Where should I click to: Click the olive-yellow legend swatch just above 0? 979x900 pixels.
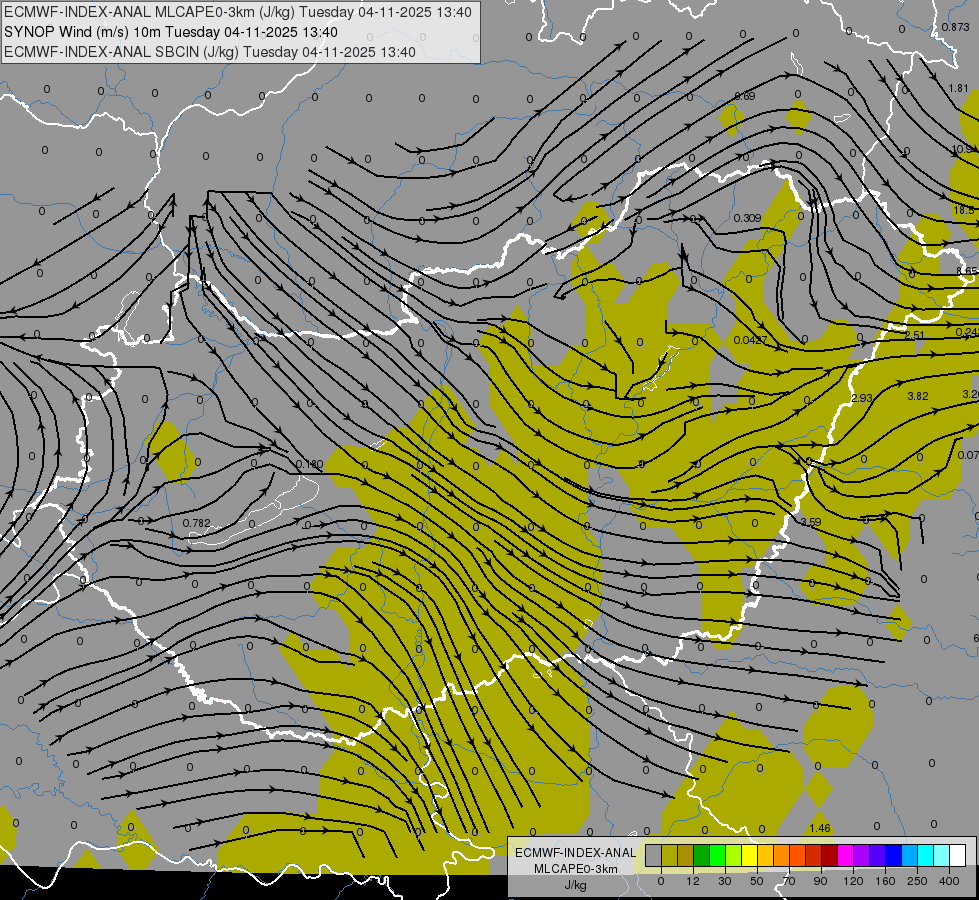coord(669,855)
